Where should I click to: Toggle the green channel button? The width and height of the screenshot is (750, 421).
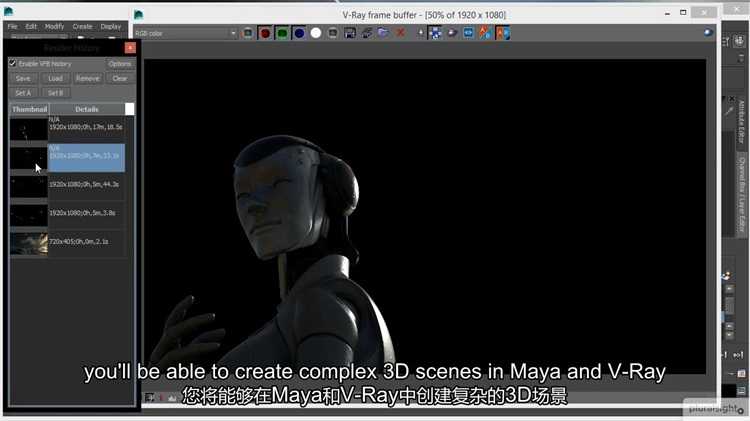pos(282,33)
